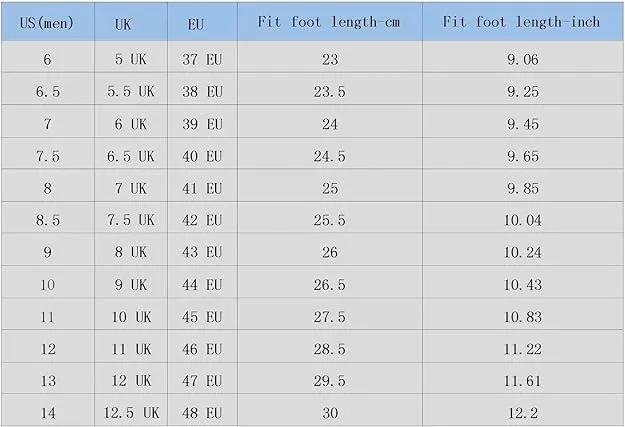Screen dimensions: 625x427
Task: Click the Fit foot length-inch header
Action: point(523,22)
